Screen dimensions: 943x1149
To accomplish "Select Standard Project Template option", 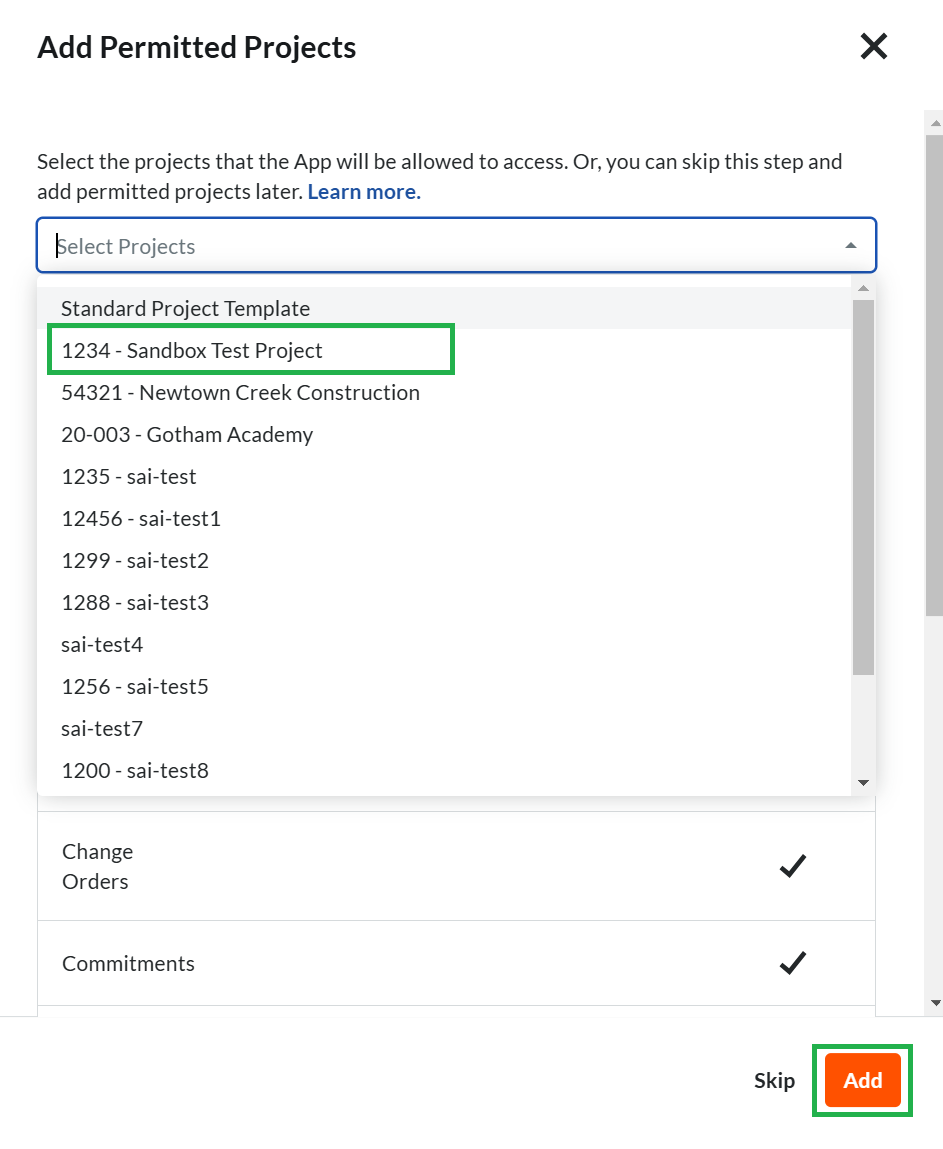I will click(x=186, y=308).
